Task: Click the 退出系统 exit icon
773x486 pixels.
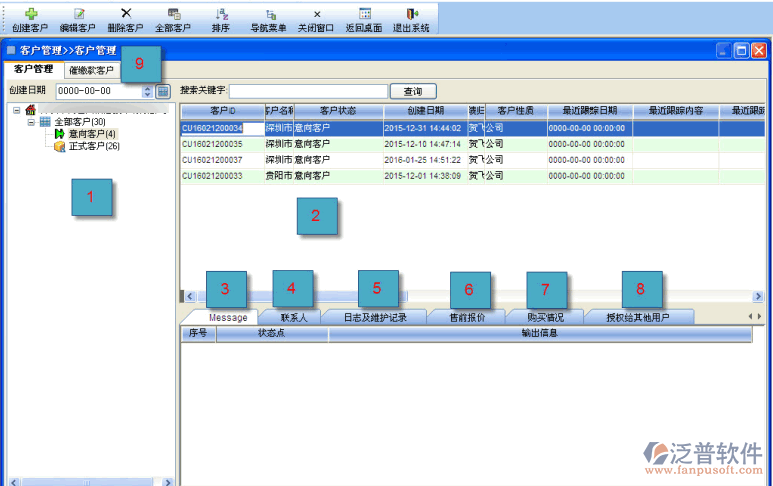Action: click(412, 14)
